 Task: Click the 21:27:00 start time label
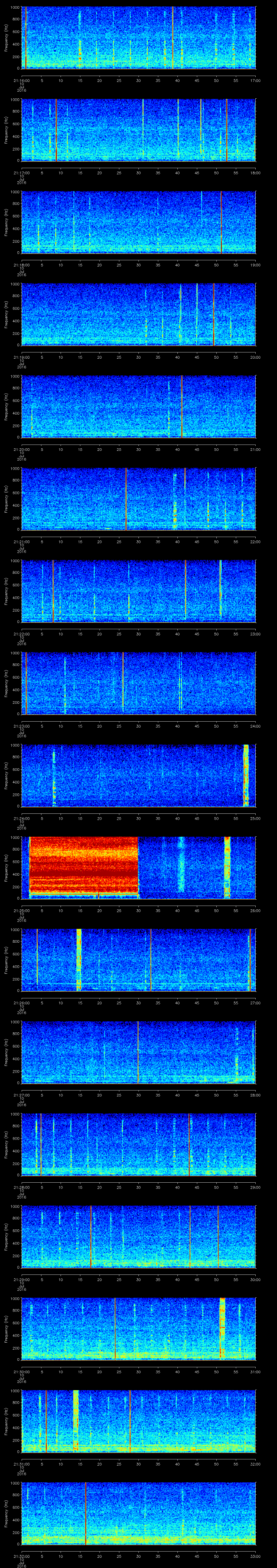tap(21, 1095)
